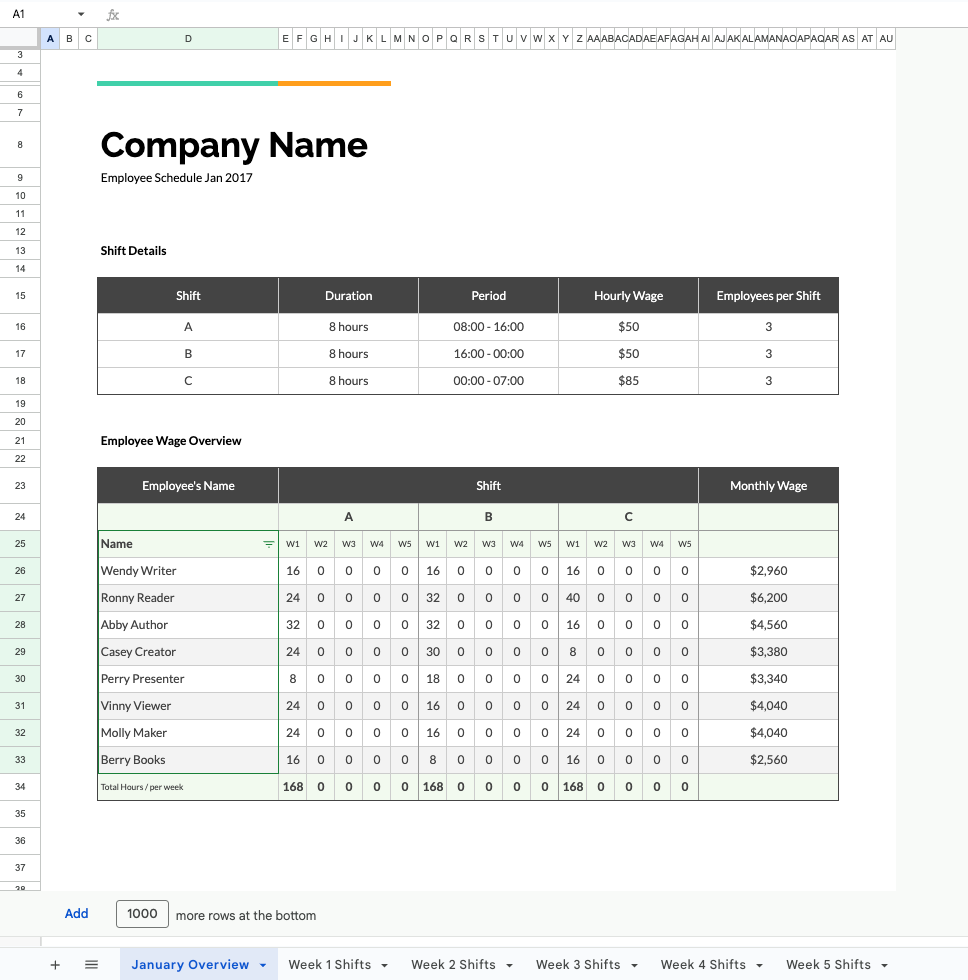
Task: Click the $2,960 monthly wage cell
Action: point(768,571)
